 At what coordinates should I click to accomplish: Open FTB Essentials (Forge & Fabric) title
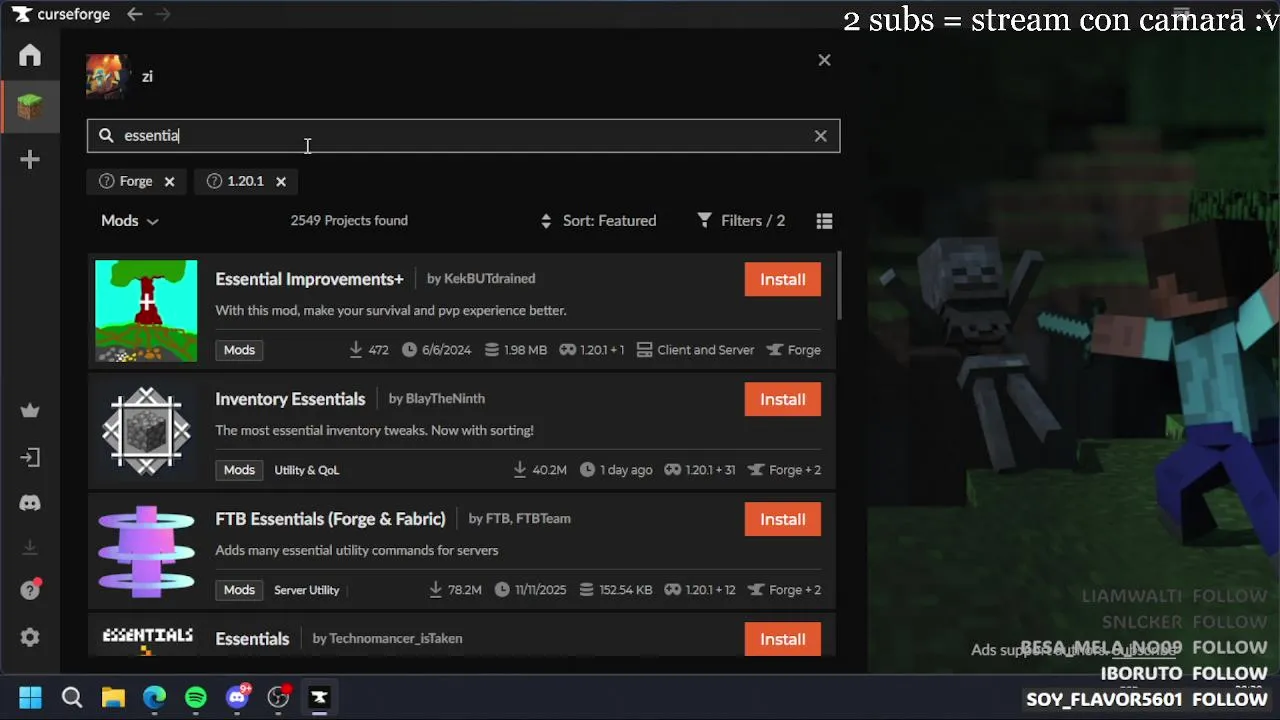pyautogui.click(x=330, y=519)
